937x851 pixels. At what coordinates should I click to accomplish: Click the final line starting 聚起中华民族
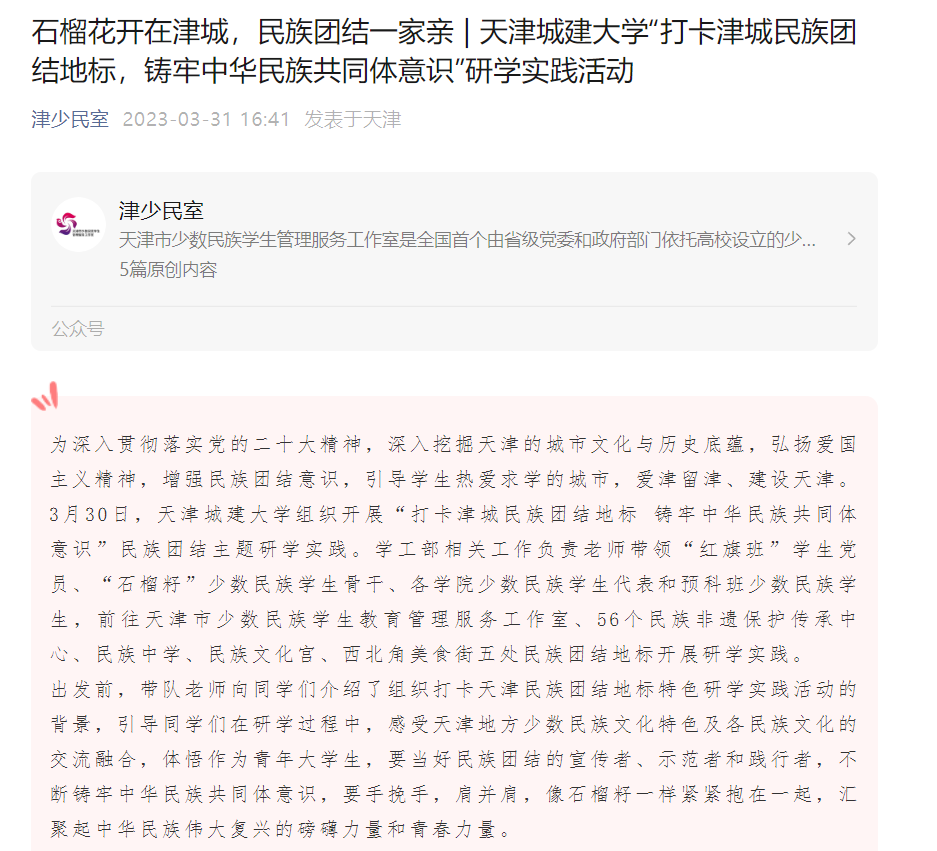click(x=281, y=829)
